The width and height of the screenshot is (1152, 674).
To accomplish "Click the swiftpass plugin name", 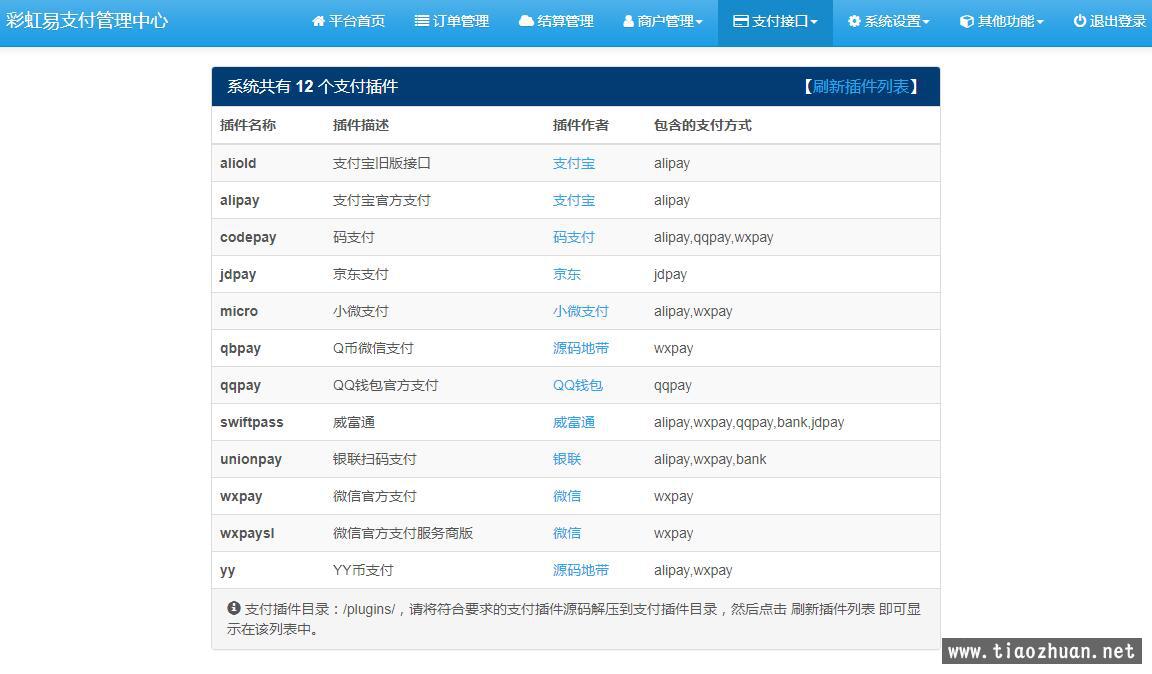I will (251, 422).
